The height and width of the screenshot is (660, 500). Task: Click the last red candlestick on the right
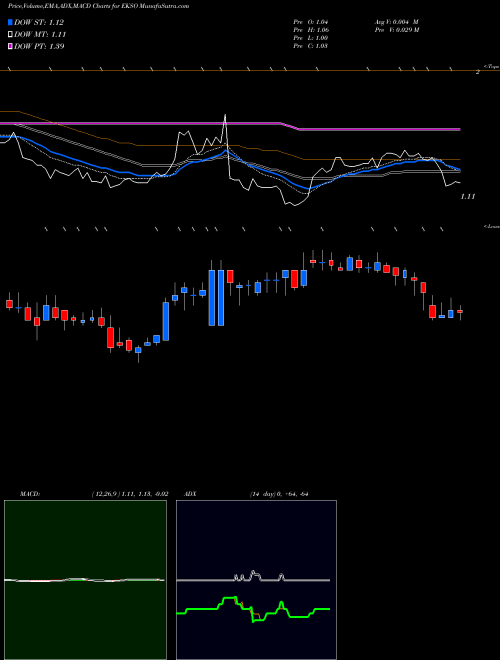pos(460,311)
